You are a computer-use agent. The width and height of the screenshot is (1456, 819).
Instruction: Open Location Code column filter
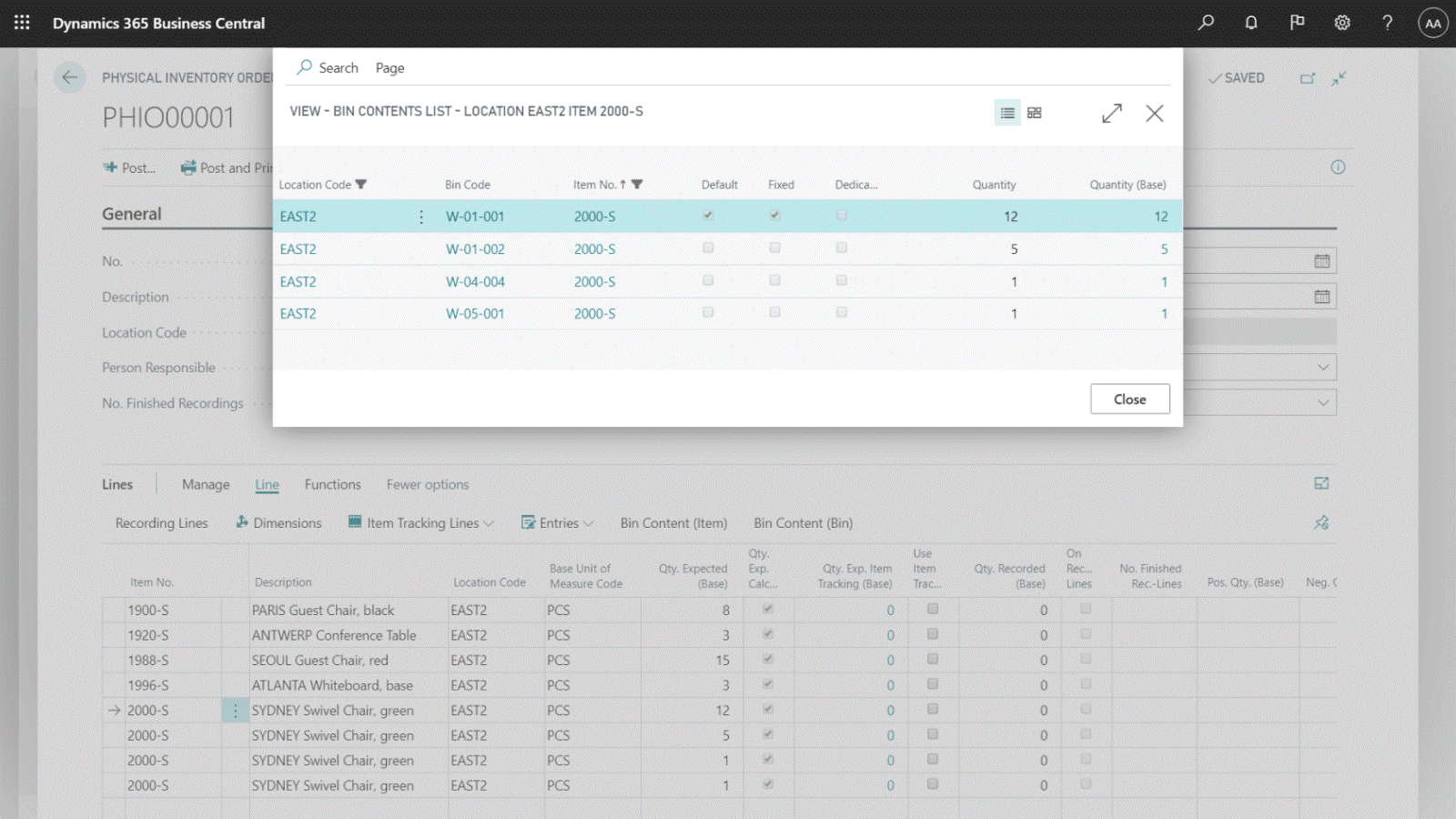(x=361, y=185)
